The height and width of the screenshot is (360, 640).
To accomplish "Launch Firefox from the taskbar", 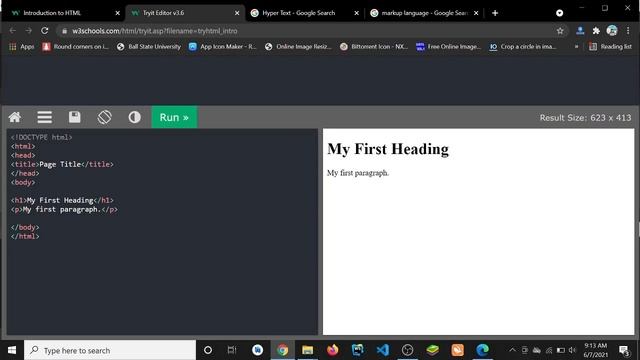I will 333,350.
